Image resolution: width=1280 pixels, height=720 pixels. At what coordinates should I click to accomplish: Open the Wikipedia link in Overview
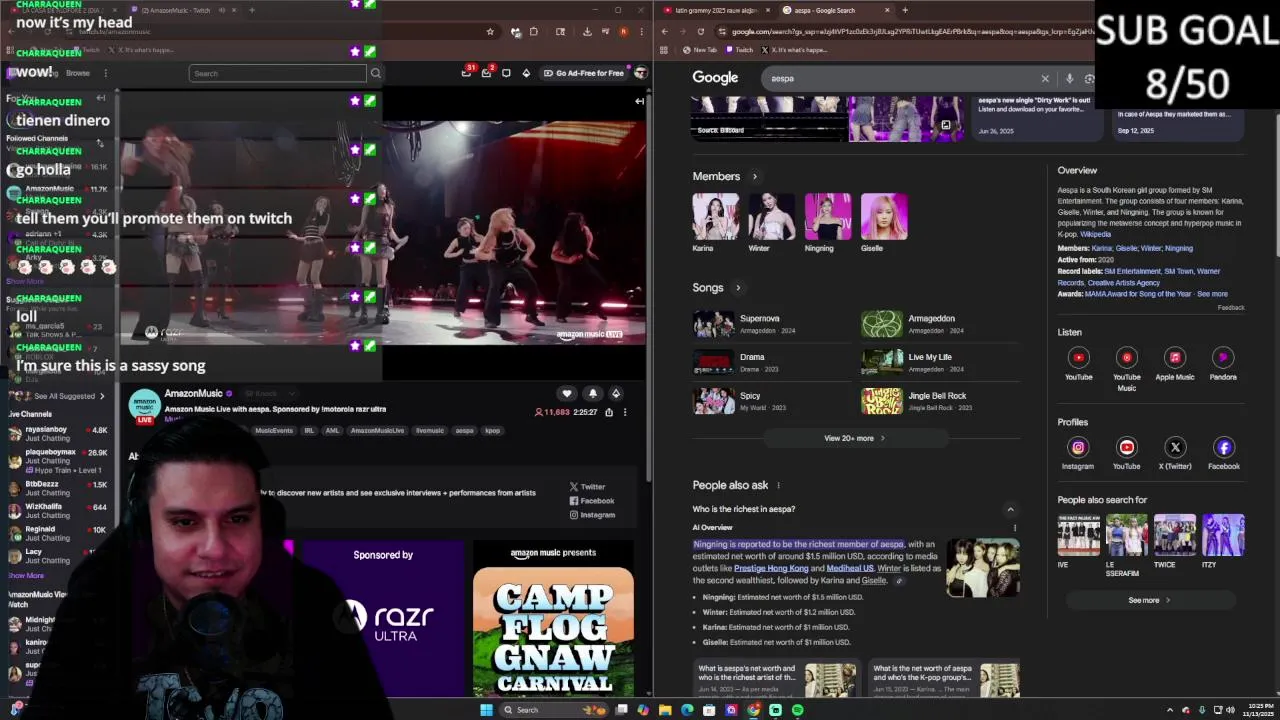[1095, 234]
